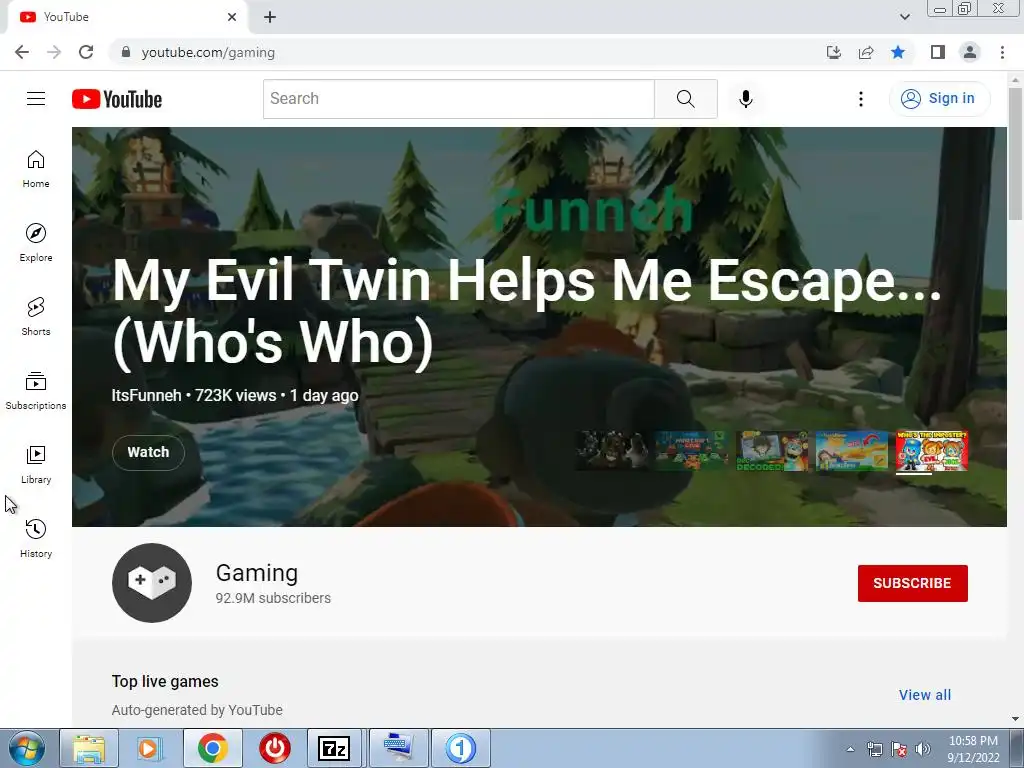Open Subscriptions in sidebar
Screen dimensions: 1024x768
(x=36, y=391)
